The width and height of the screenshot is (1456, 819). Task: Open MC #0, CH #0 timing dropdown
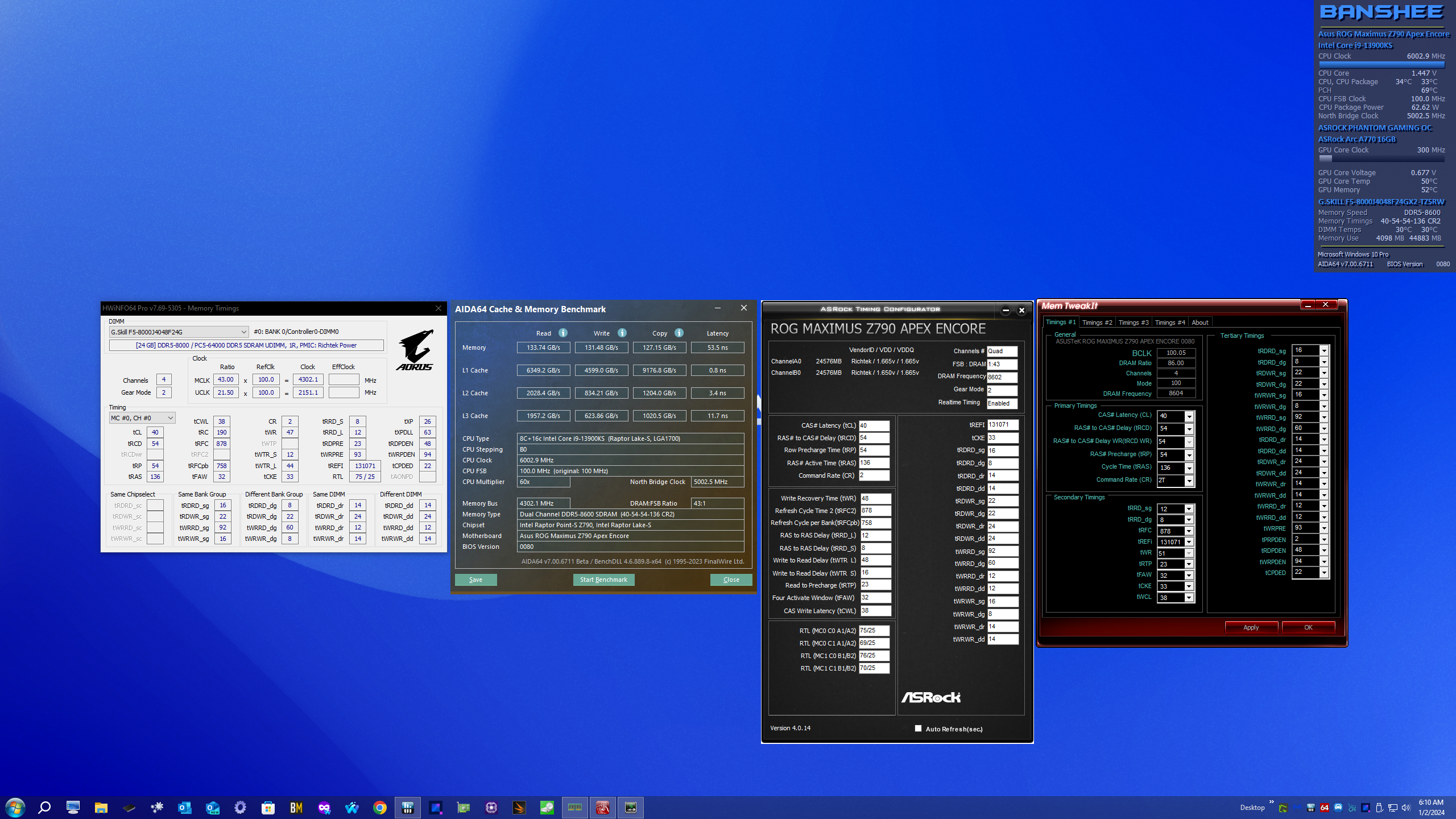(170, 418)
